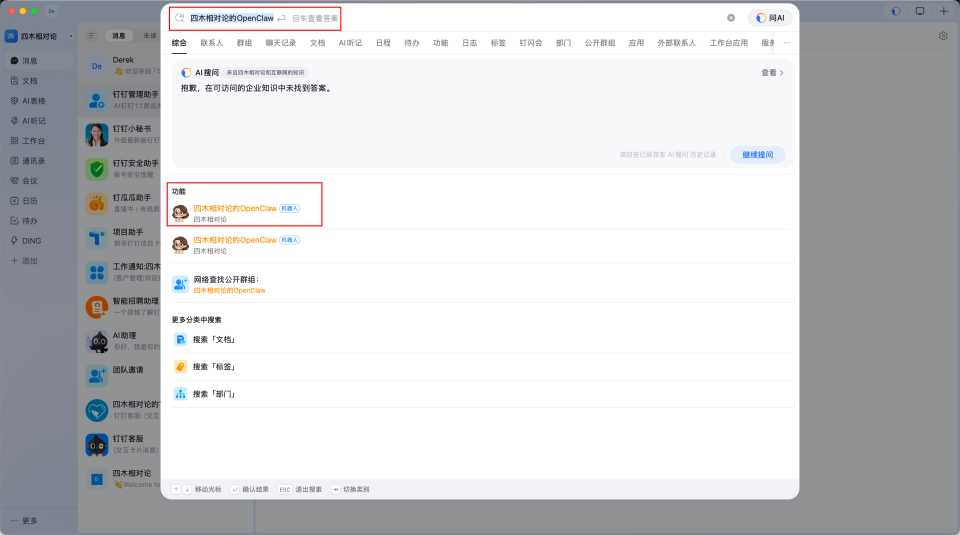The image size is (960, 535).
Task: Open the 功能 search tab
Action: (441, 43)
